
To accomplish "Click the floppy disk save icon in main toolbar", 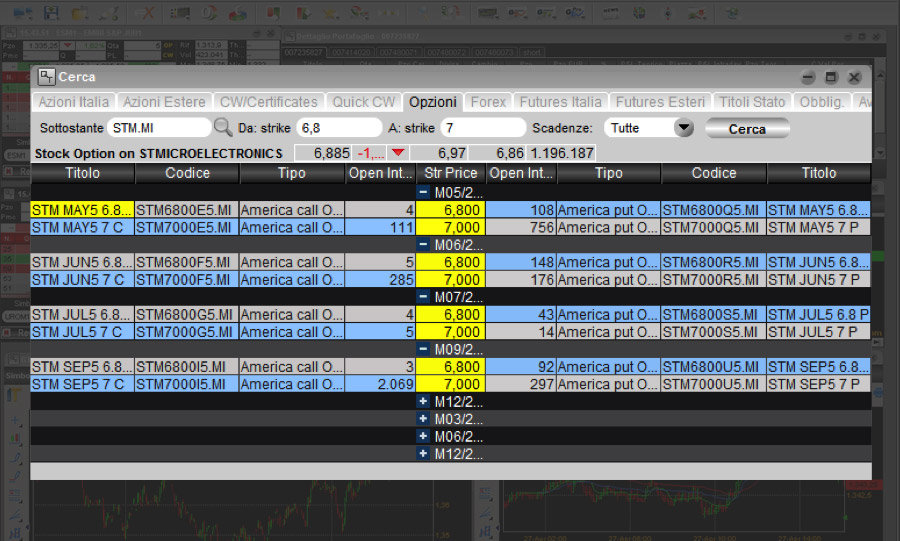I will tap(52, 12).
